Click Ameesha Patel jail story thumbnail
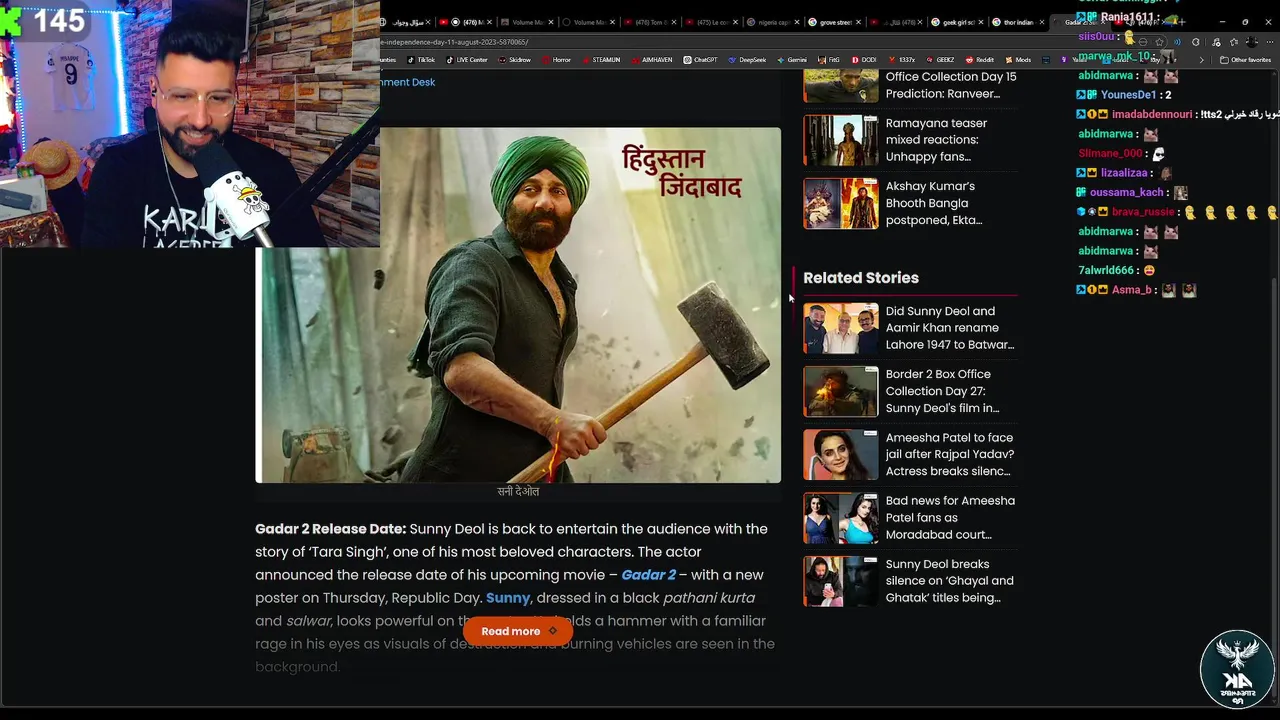This screenshot has height=720, width=1280. click(x=841, y=454)
